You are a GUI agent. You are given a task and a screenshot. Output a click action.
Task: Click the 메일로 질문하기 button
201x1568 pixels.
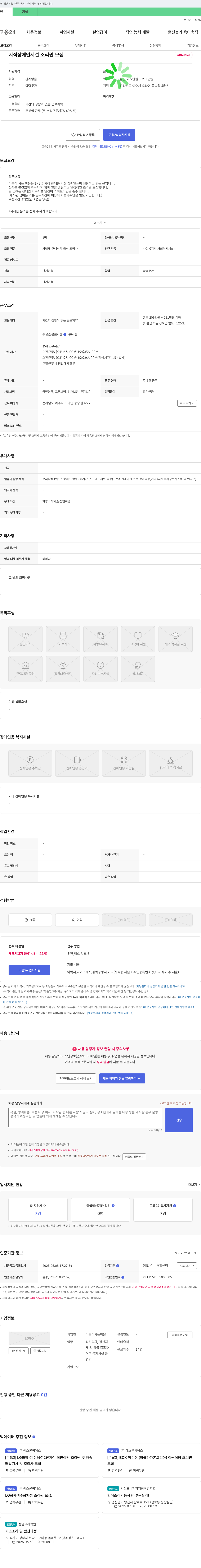pos(134,1157)
